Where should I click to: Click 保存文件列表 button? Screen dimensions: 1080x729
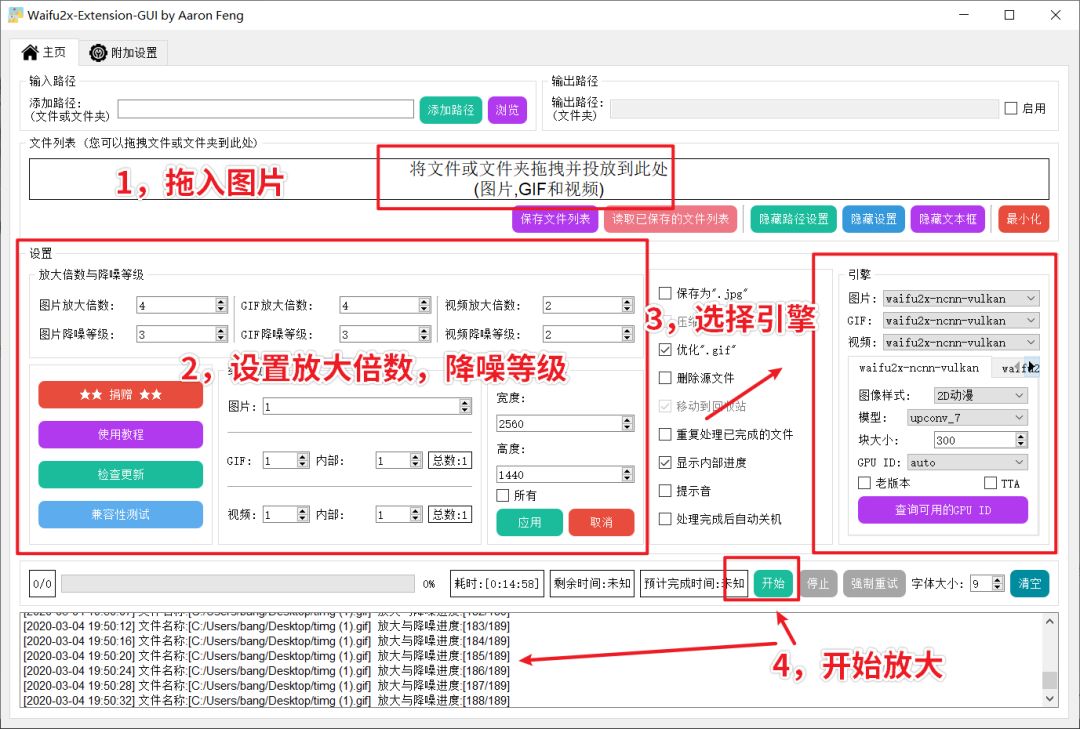point(554,219)
